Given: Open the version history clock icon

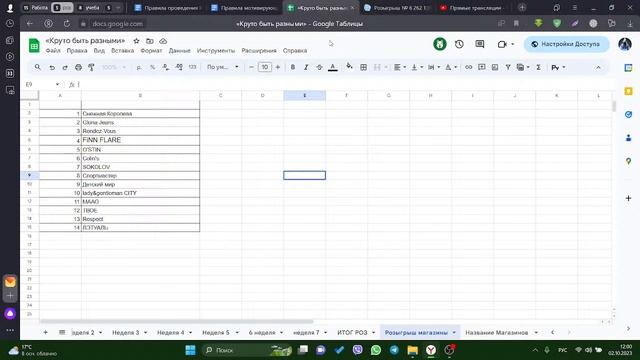Looking at the screenshot, I should [459, 44].
